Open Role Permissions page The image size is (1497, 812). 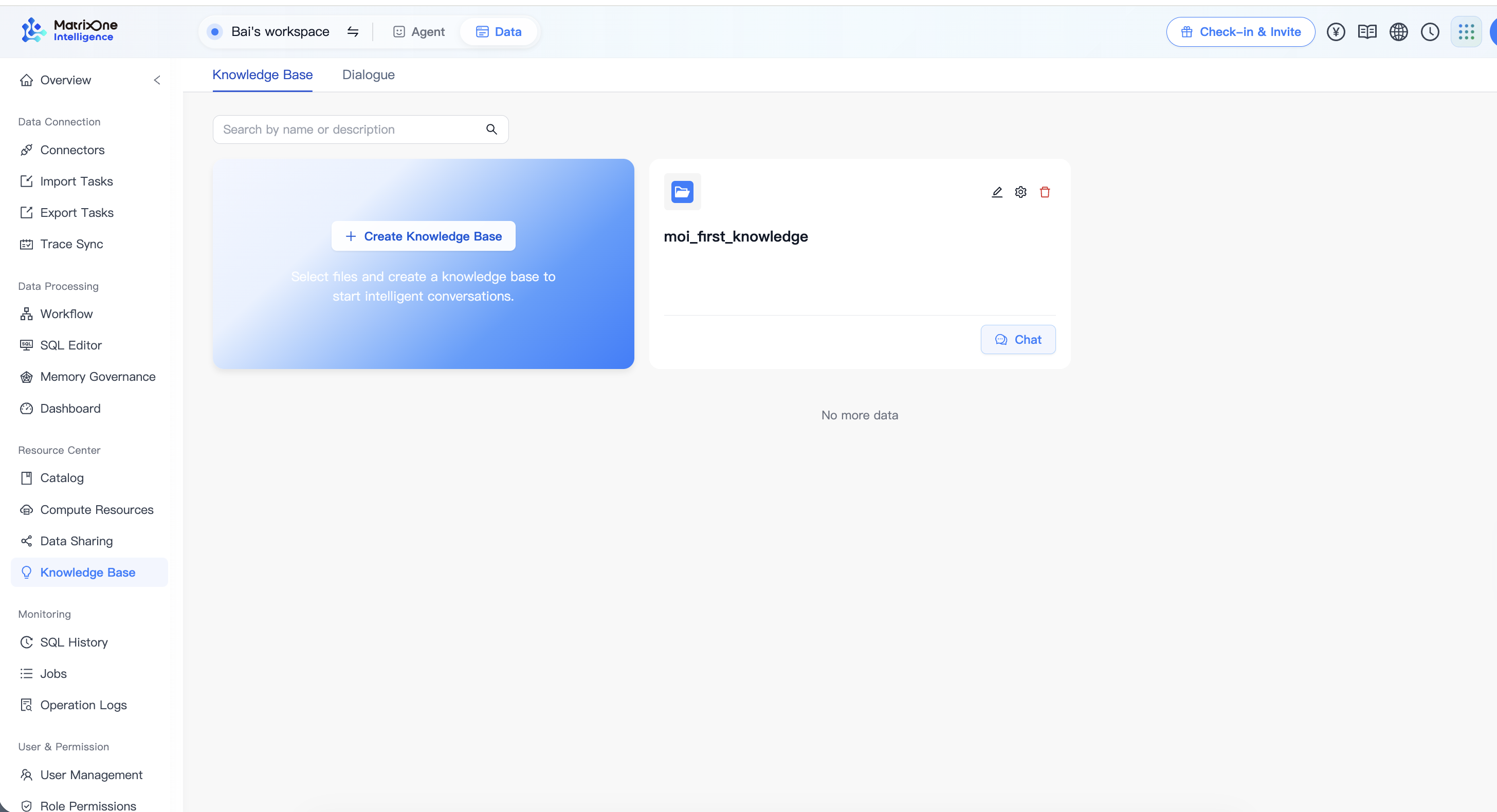pyautogui.click(x=89, y=806)
